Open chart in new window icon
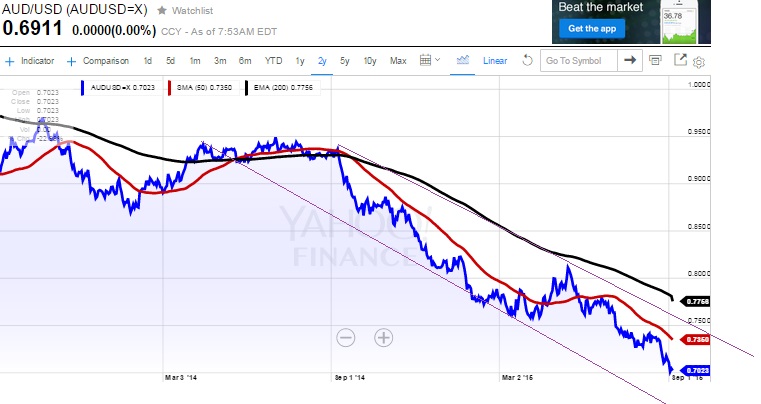This screenshot has width=761, height=404. [x=680, y=60]
